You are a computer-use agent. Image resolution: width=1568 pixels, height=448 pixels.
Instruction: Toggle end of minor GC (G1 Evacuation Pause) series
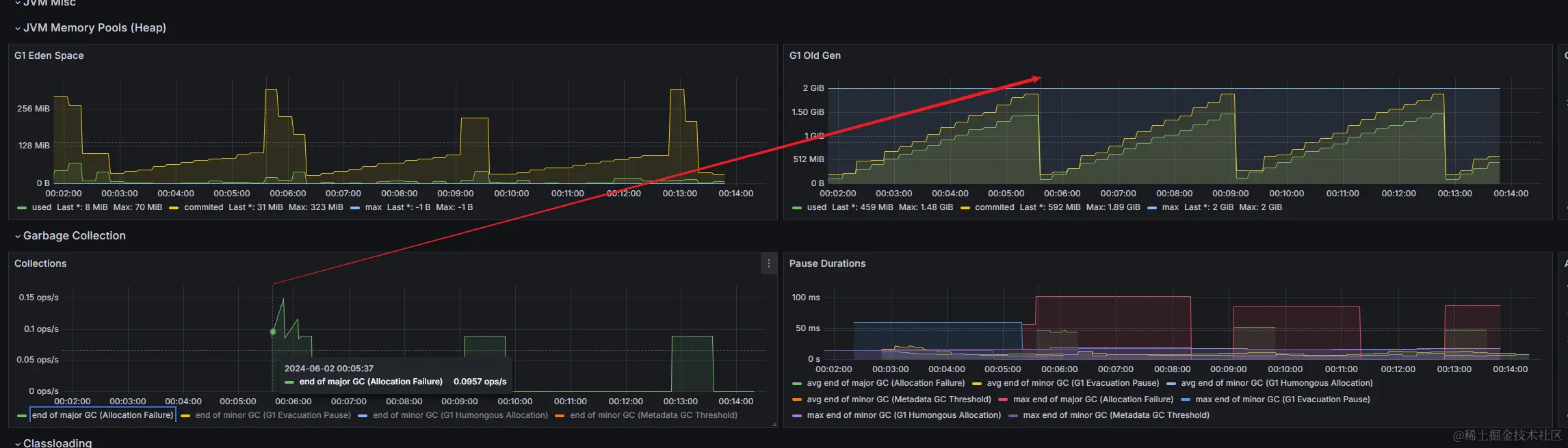(x=273, y=415)
